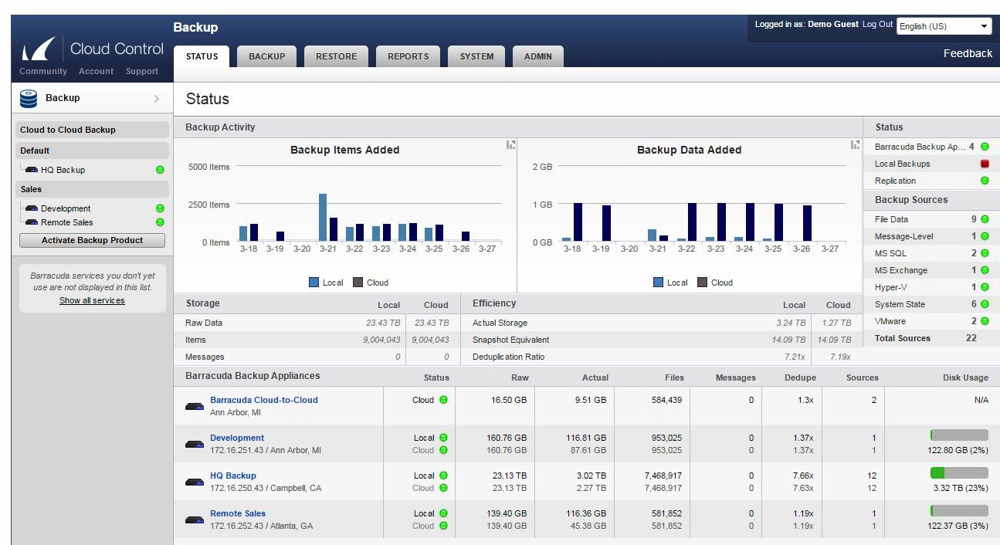1000x545 pixels.
Task: Switch to the Admin tab
Action: click(x=538, y=56)
